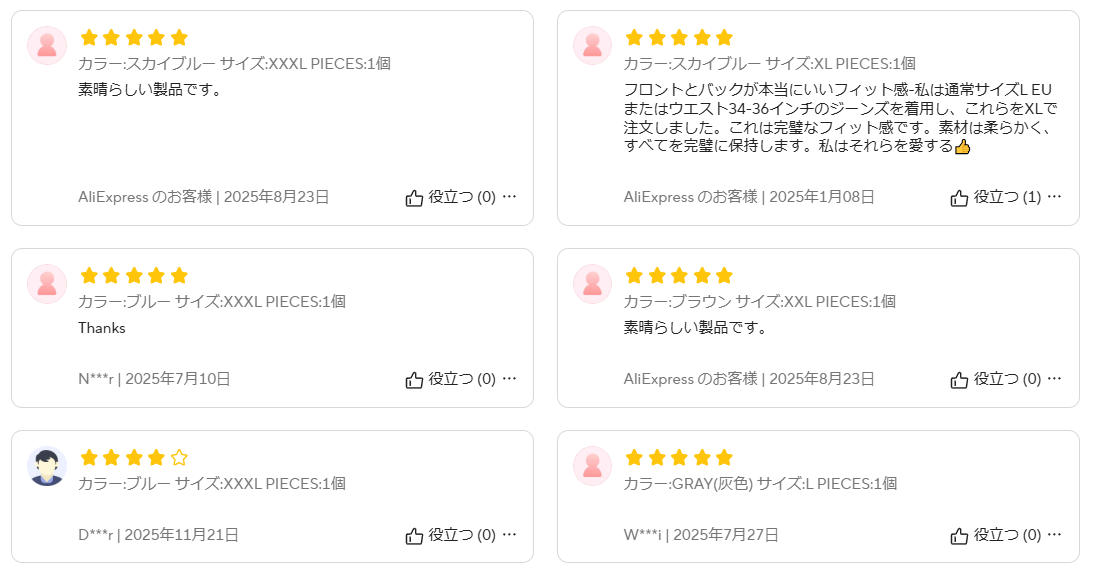Click avatar of reviewer W***i

592,466
